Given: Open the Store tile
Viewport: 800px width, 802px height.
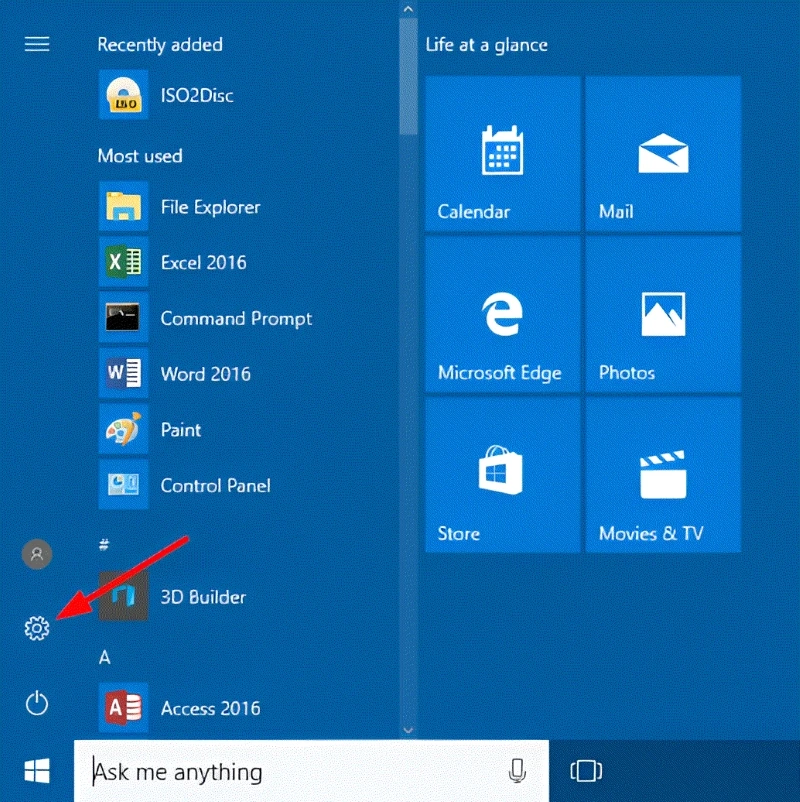Looking at the screenshot, I should click(503, 475).
